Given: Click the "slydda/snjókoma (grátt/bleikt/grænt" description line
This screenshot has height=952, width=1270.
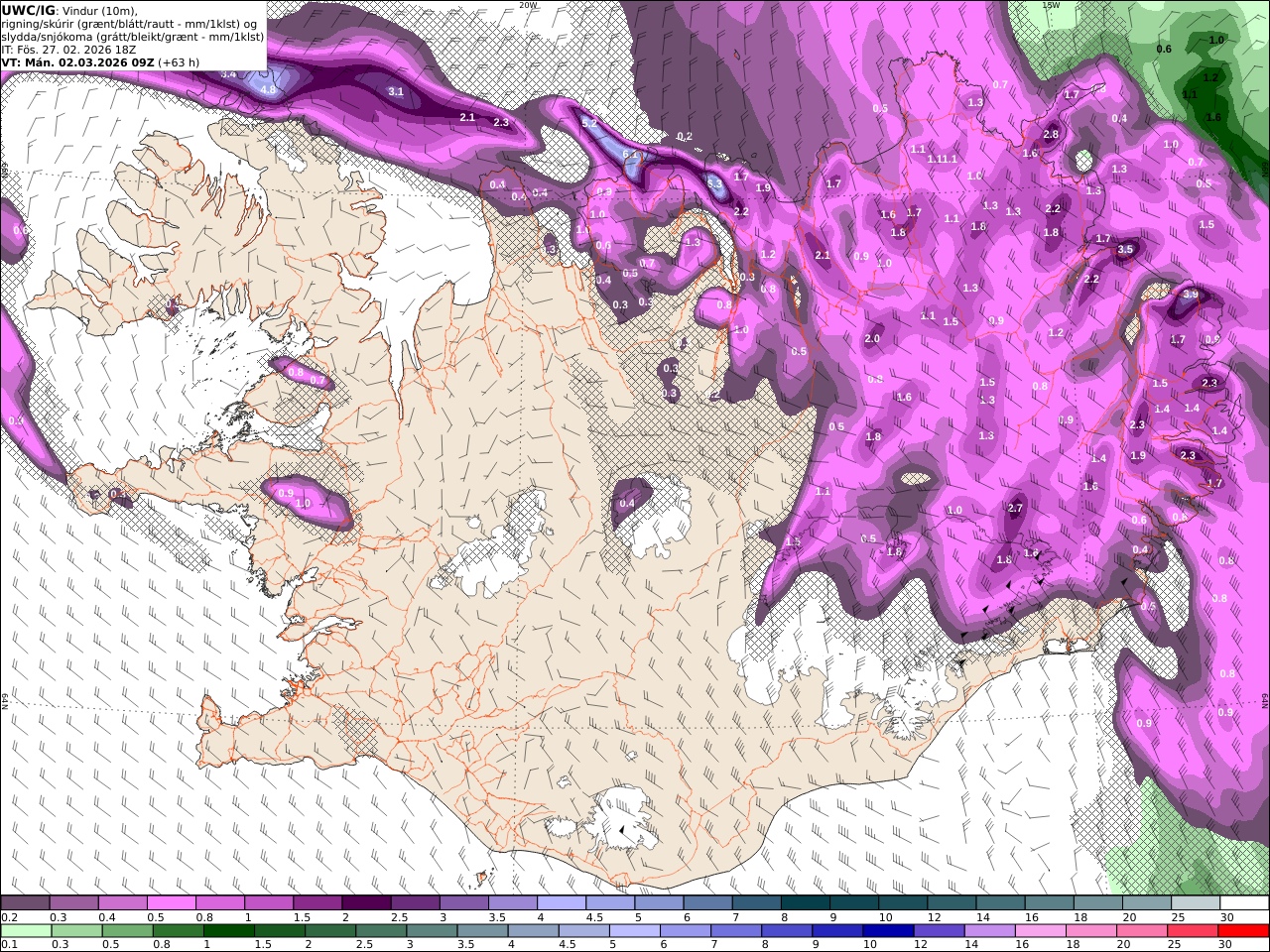Looking at the screenshot, I should click(x=133, y=37).
